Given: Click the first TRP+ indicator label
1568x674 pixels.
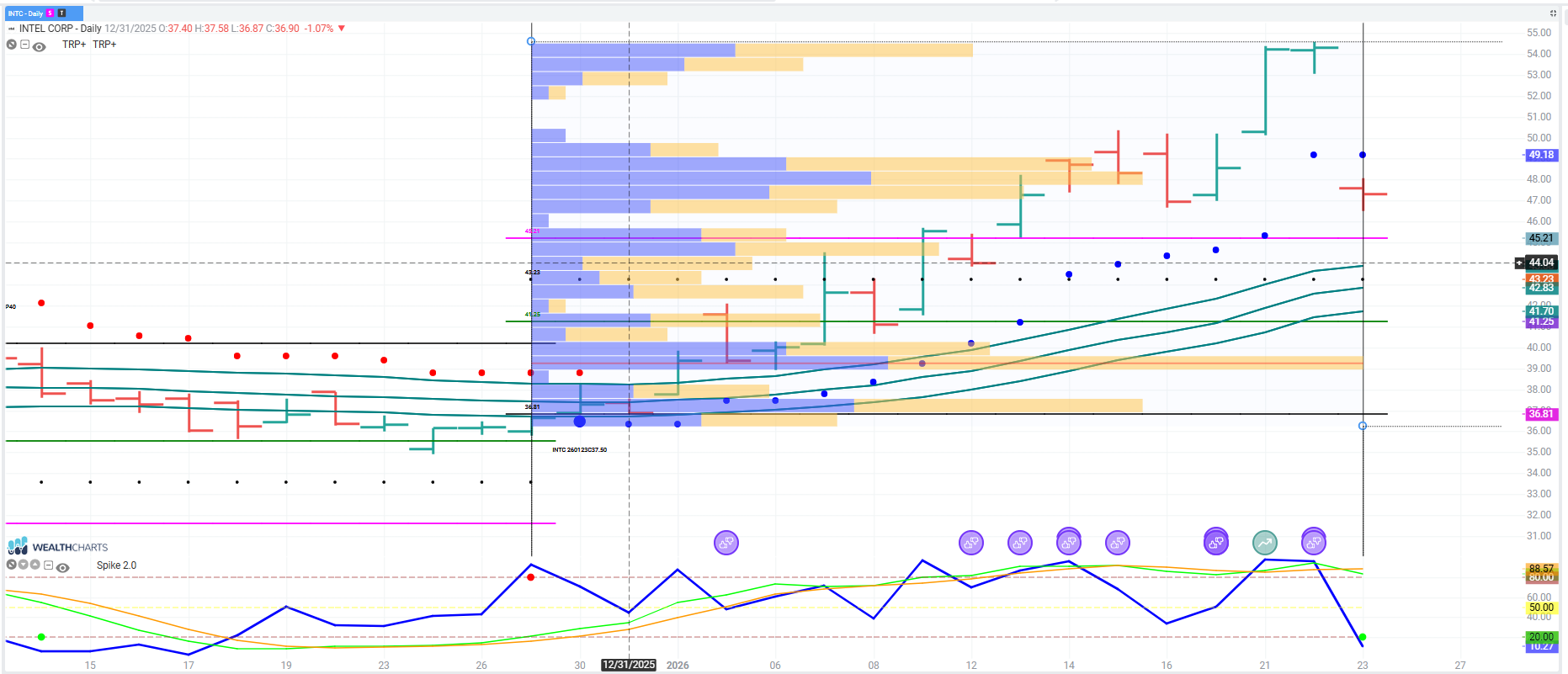Looking at the screenshot, I should [74, 45].
